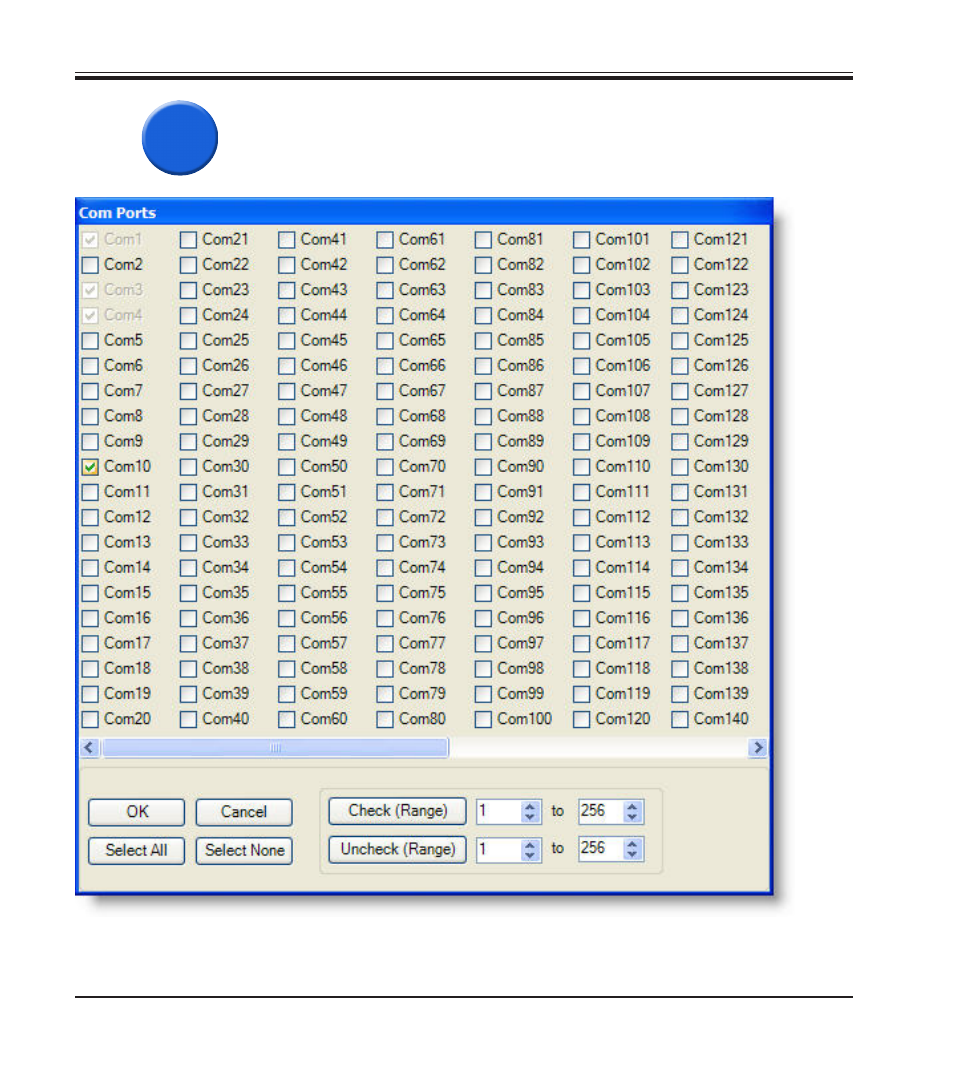The height and width of the screenshot is (1079, 953).
Task: Check the Com96 checkbox
Action: 484,618
